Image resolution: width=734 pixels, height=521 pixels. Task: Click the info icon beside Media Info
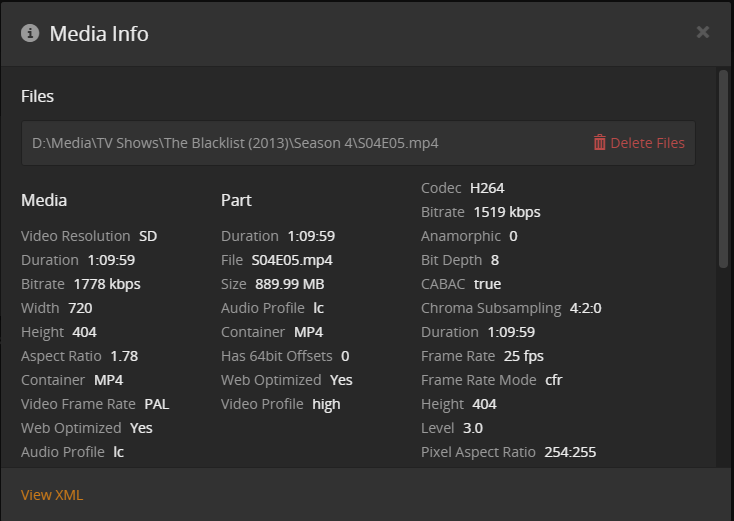[x=30, y=33]
